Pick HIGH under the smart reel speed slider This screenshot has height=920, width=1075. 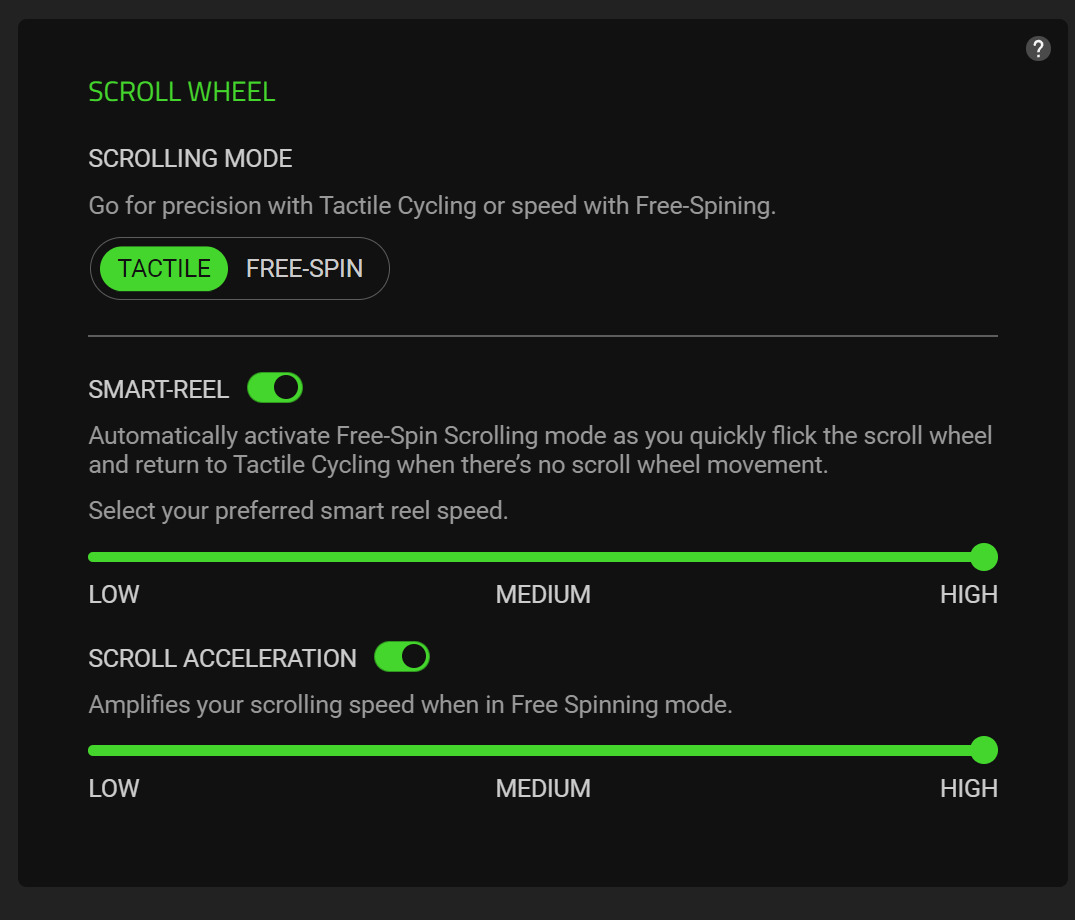(x=968, y=595)
